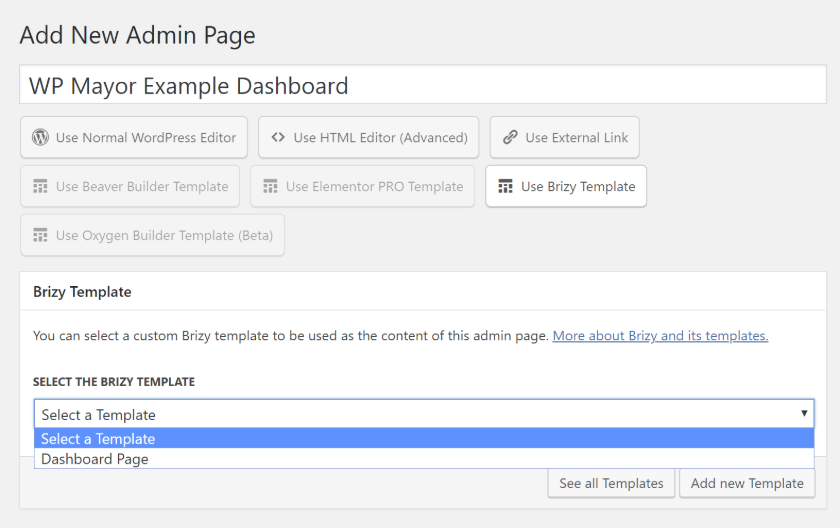This screenshot has width=840, height=528.
Task: Select Use Beaver Builder Template option
Action: pos(130,186)
